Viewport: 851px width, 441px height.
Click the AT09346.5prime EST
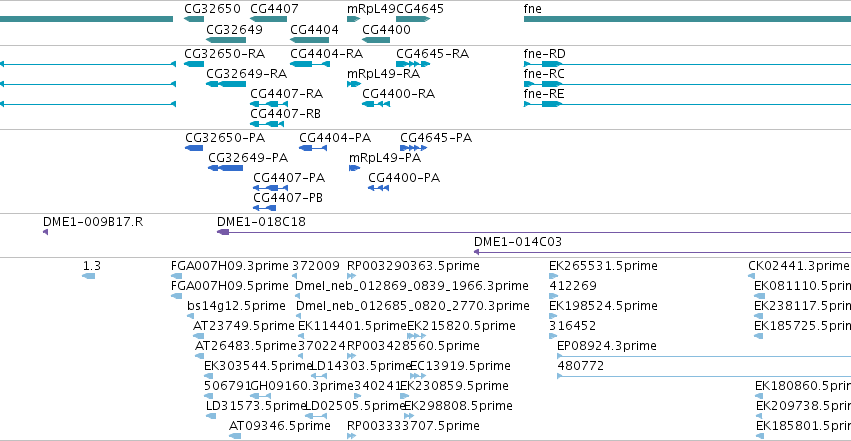coord(235,437)
